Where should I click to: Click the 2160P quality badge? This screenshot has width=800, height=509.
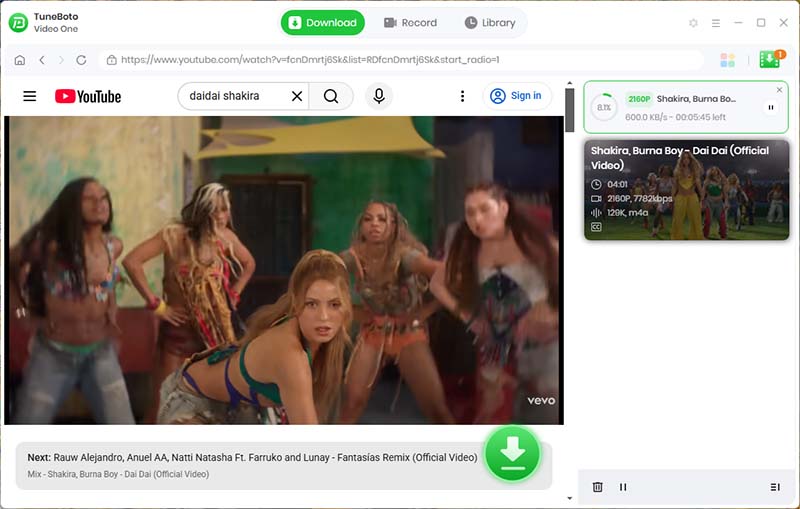[x=639, y=99]
